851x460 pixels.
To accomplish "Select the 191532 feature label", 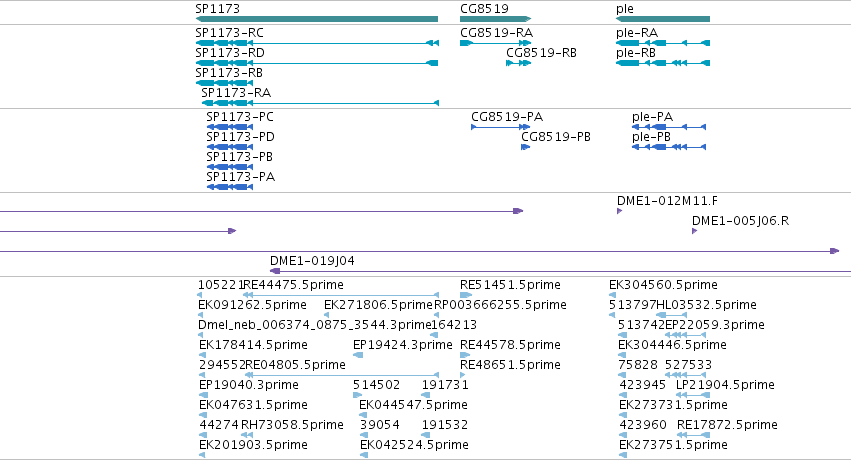I will (x=445, y=425).
